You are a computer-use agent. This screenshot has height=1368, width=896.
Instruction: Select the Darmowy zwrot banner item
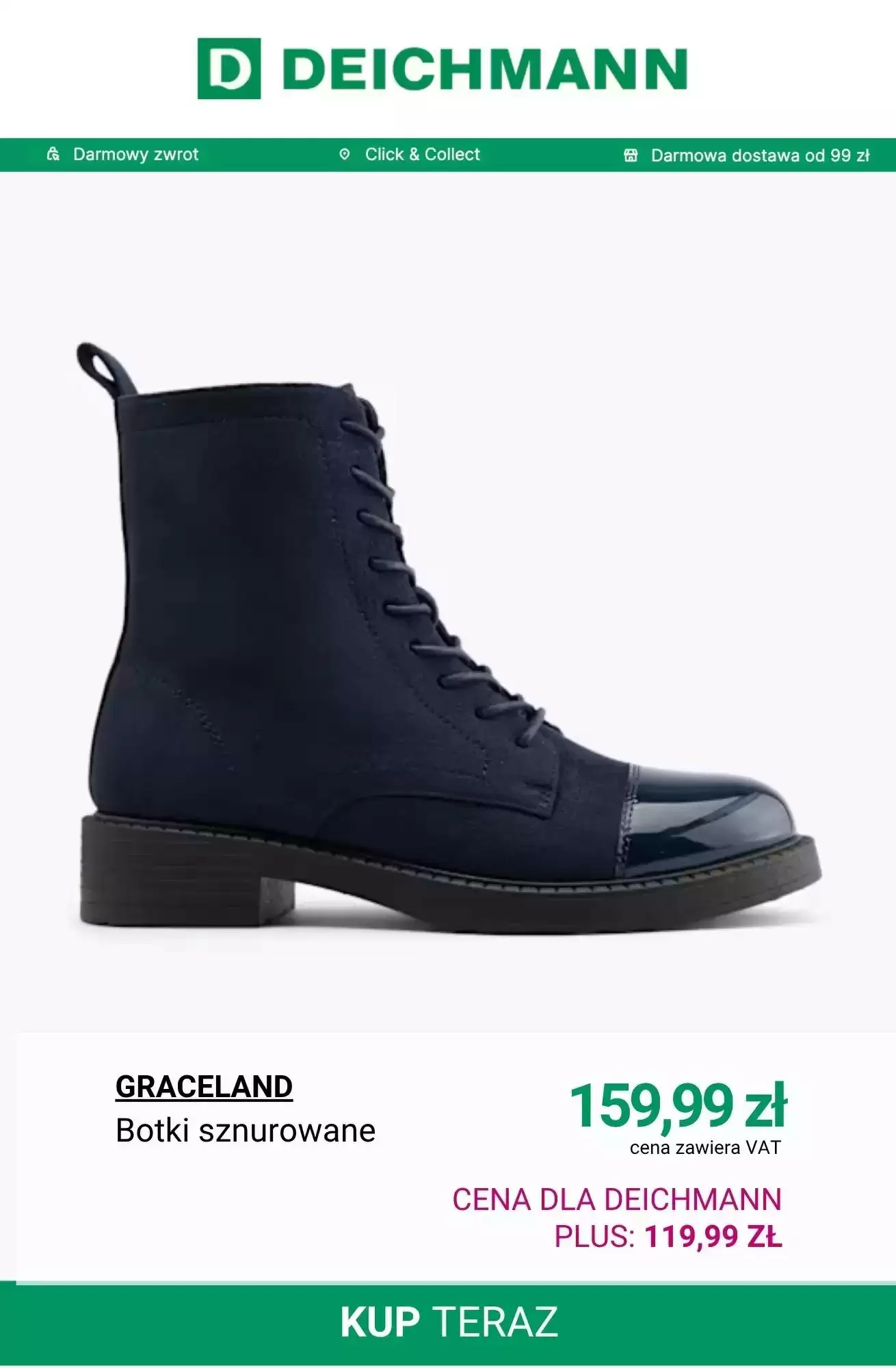[x=122, y=155]
